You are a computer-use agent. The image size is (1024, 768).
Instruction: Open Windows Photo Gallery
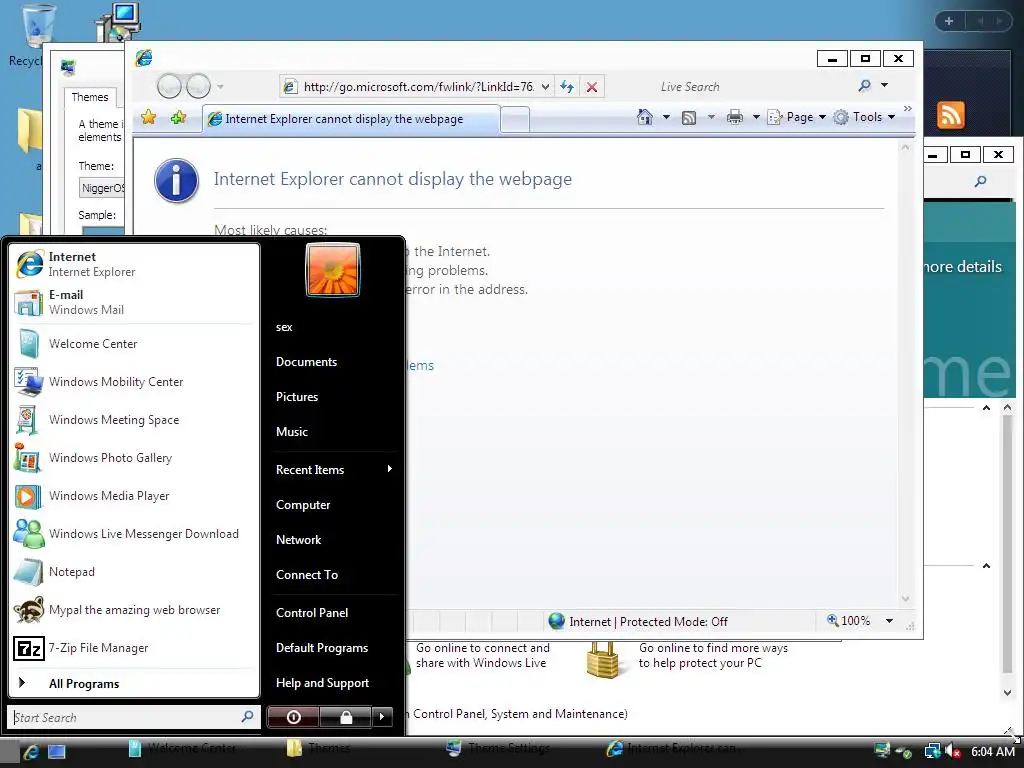pyautogui.click(x=134, y=458)
